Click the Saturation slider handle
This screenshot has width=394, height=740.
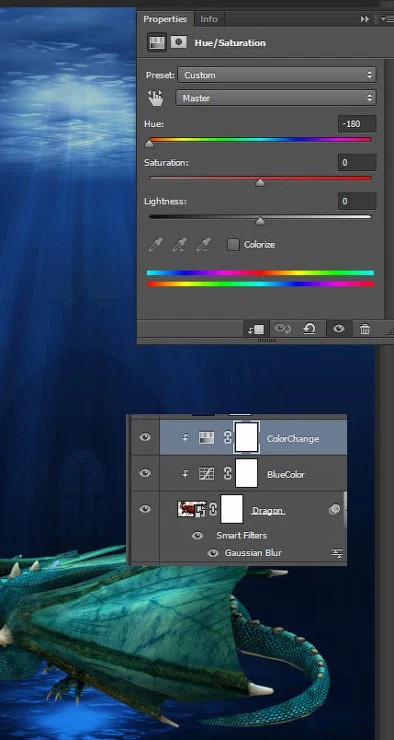(260, 183)
